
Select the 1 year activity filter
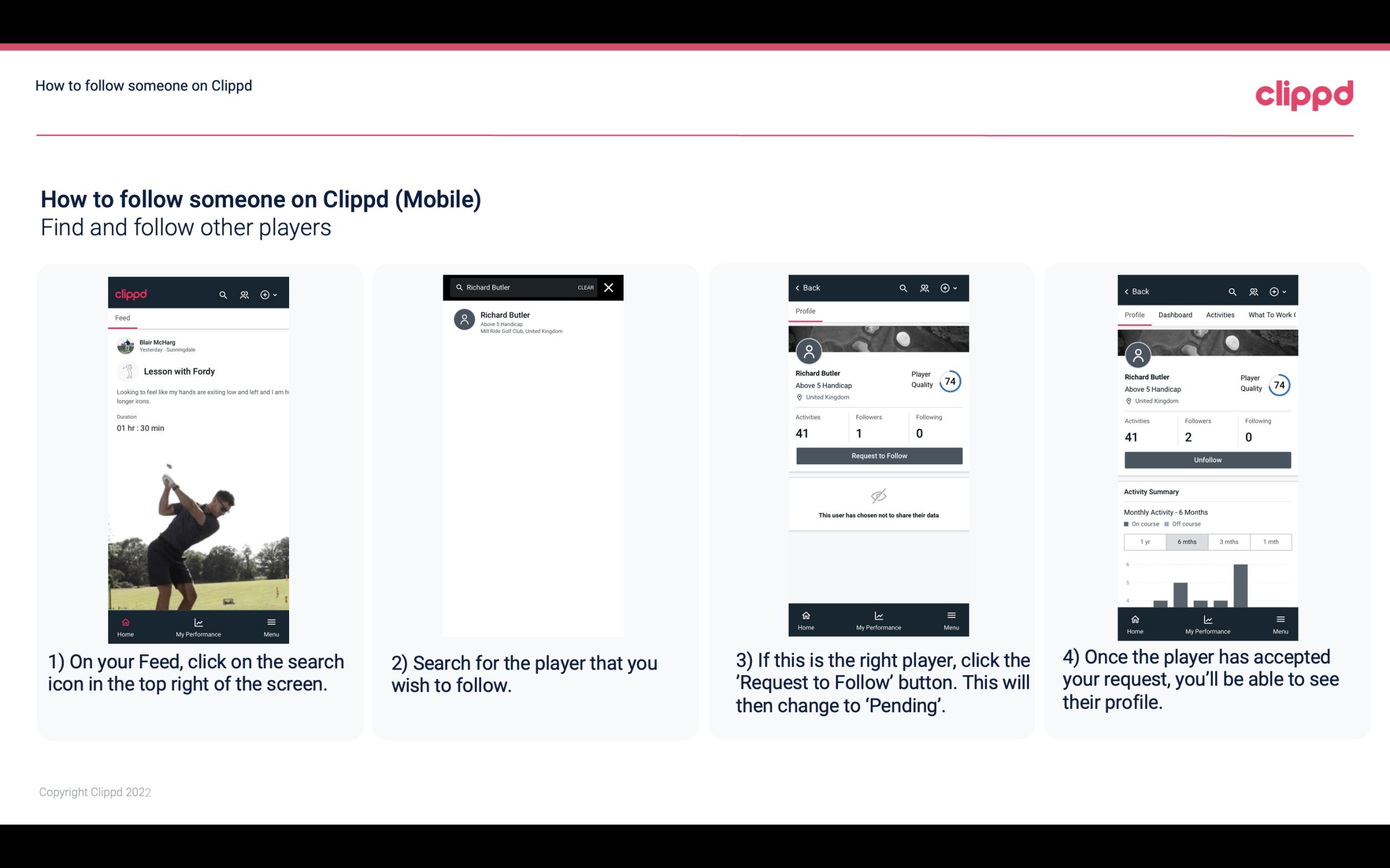click(x=1145, y=542)
